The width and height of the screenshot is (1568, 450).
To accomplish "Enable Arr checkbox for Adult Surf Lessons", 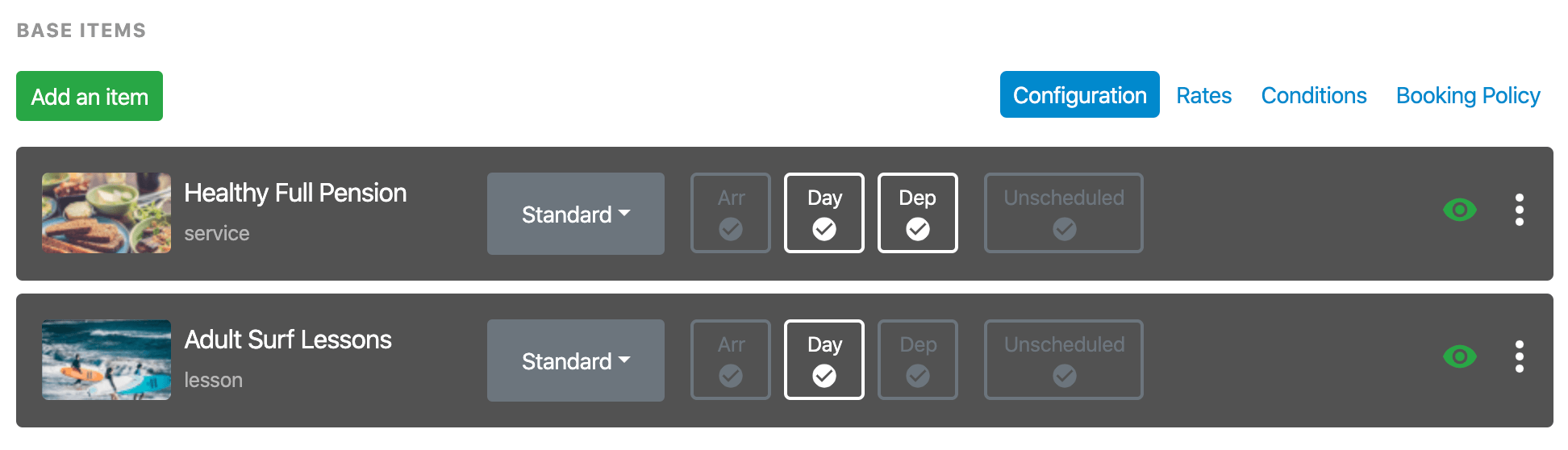I will pos(731,360).
